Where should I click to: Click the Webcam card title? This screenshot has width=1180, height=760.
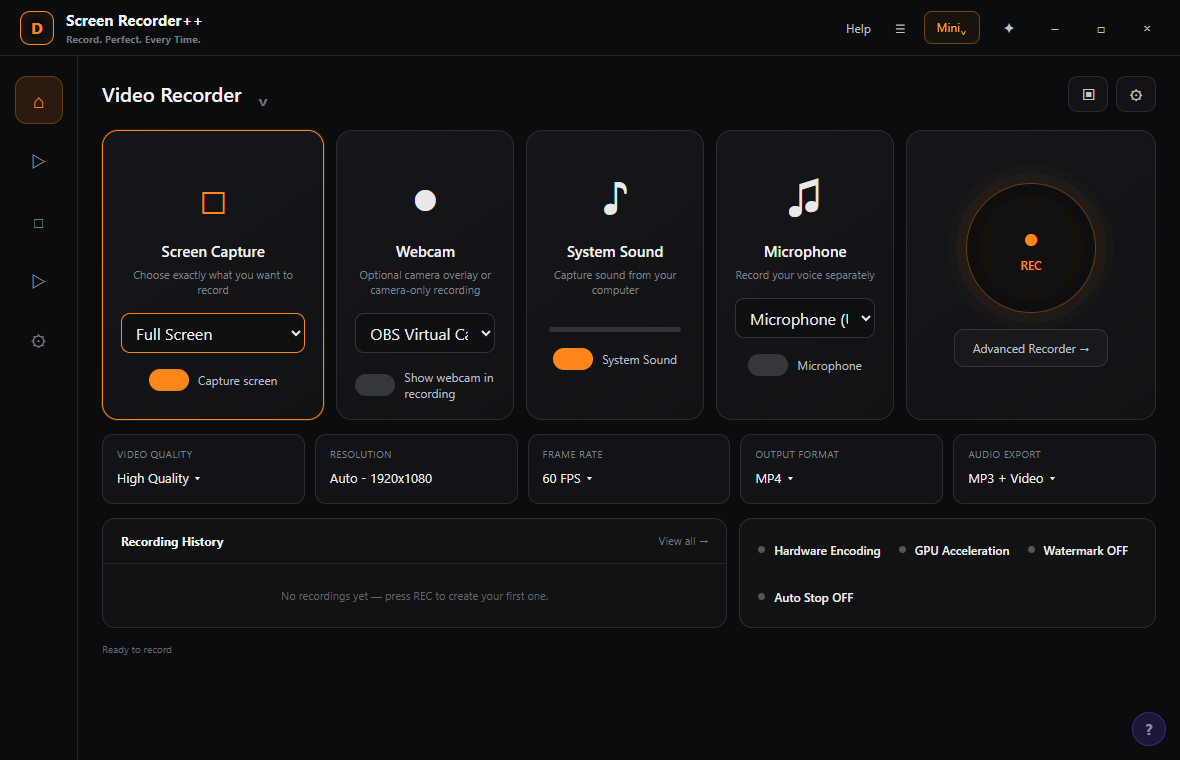[x=425, y=251]
